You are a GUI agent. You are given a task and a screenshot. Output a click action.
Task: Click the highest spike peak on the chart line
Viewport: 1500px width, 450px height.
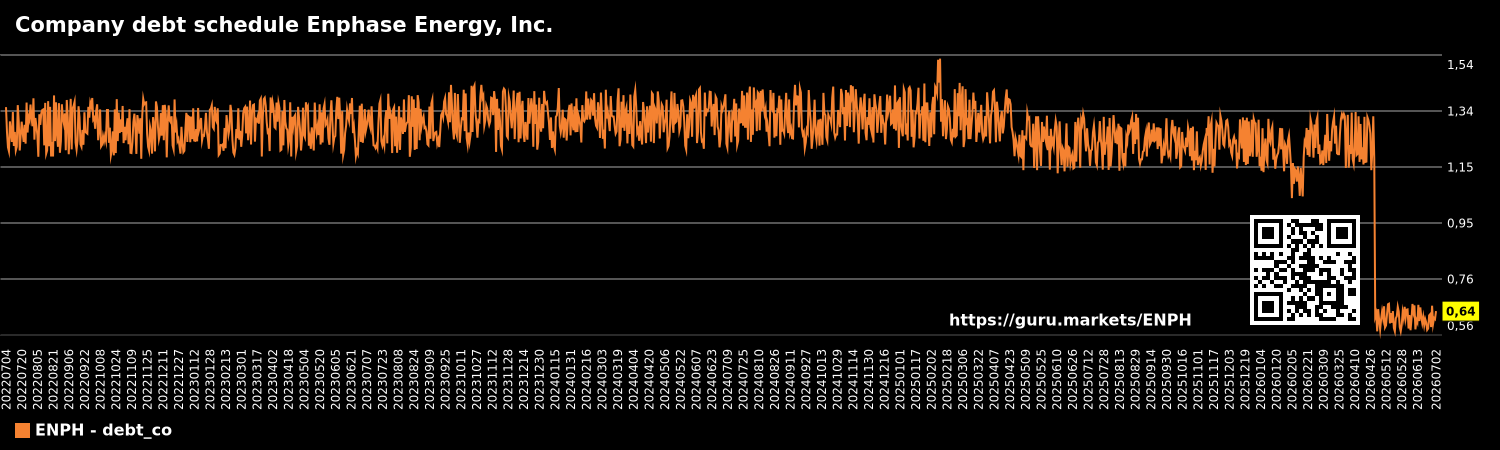pos(939,61)
